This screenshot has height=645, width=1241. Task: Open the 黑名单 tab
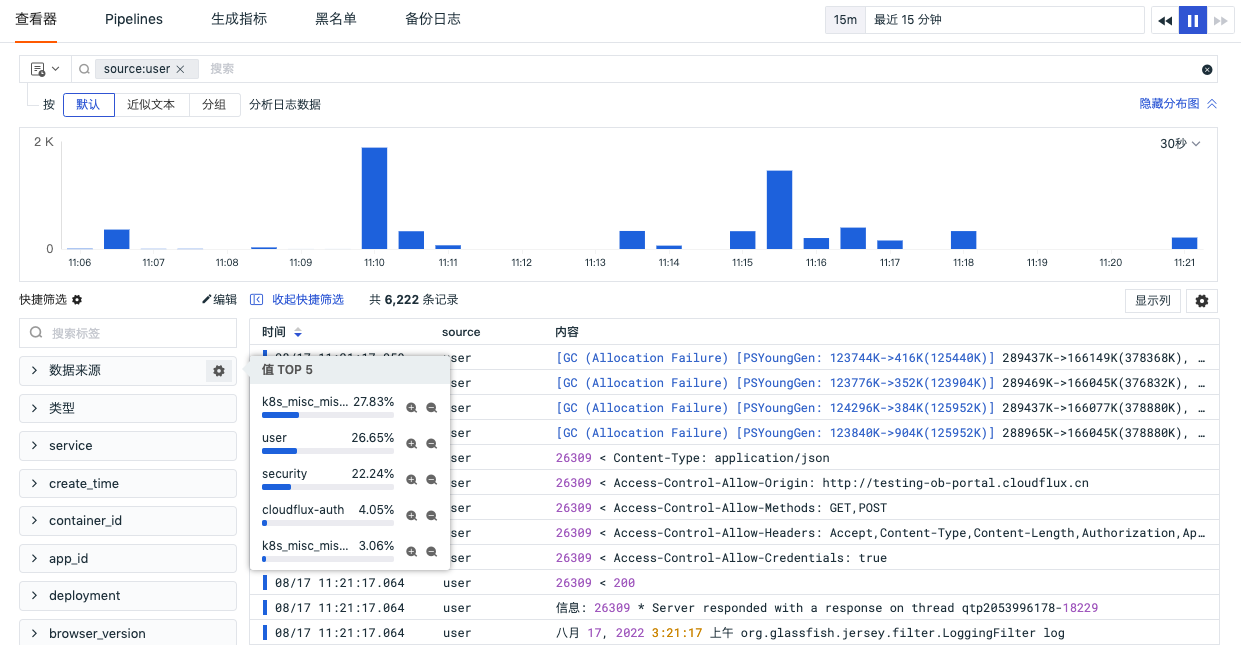coord(336,19)
